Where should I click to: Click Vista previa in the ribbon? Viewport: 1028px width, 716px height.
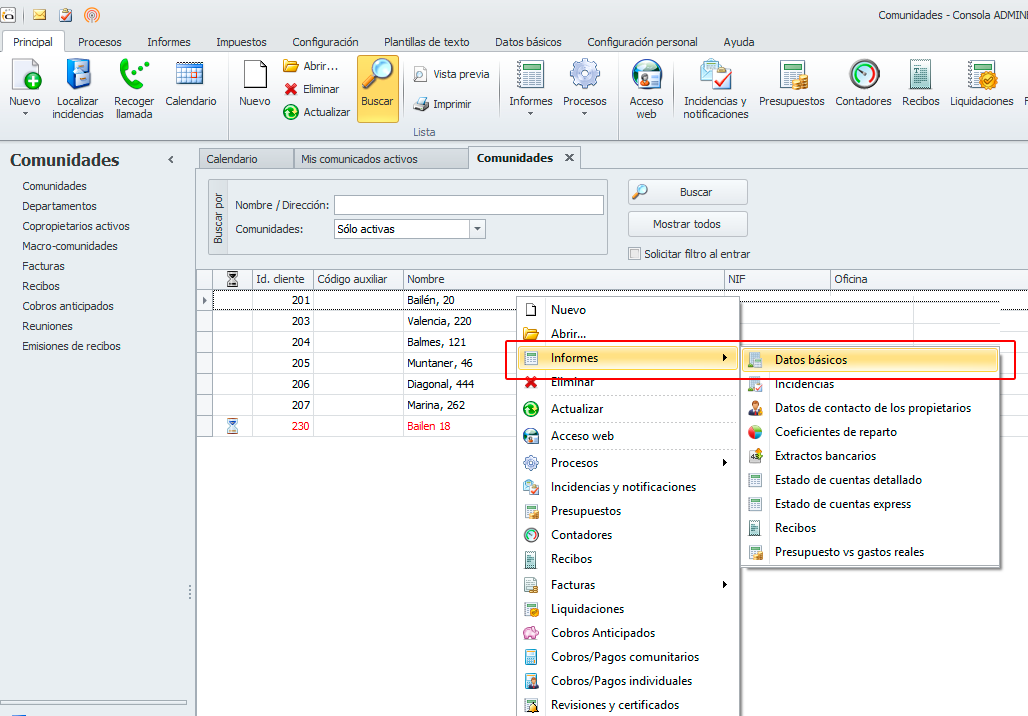451,74
